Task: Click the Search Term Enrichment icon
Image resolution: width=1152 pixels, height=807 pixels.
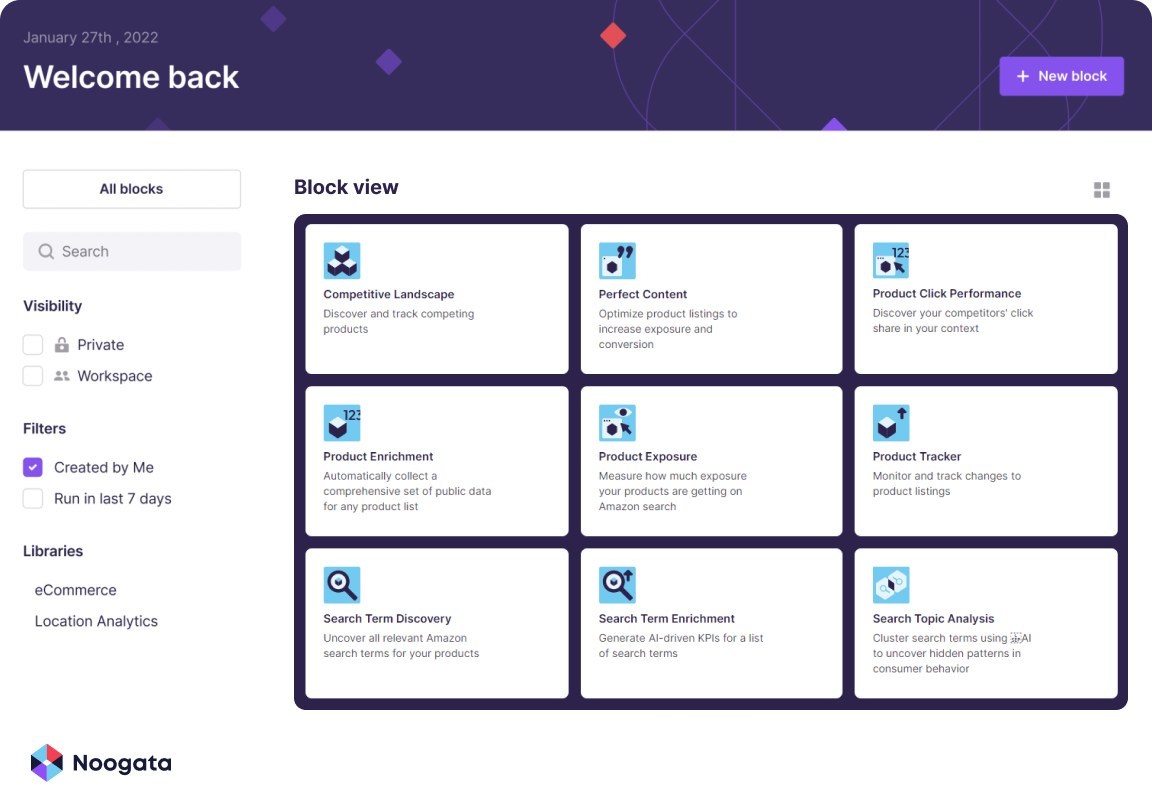Action: (x=617, y=585)
